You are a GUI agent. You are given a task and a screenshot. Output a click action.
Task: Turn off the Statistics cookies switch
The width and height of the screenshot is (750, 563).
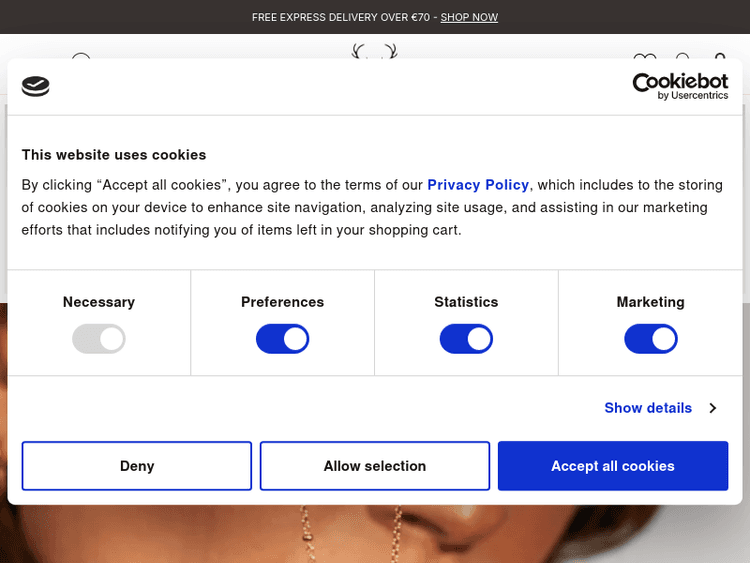tap(466, 339)
